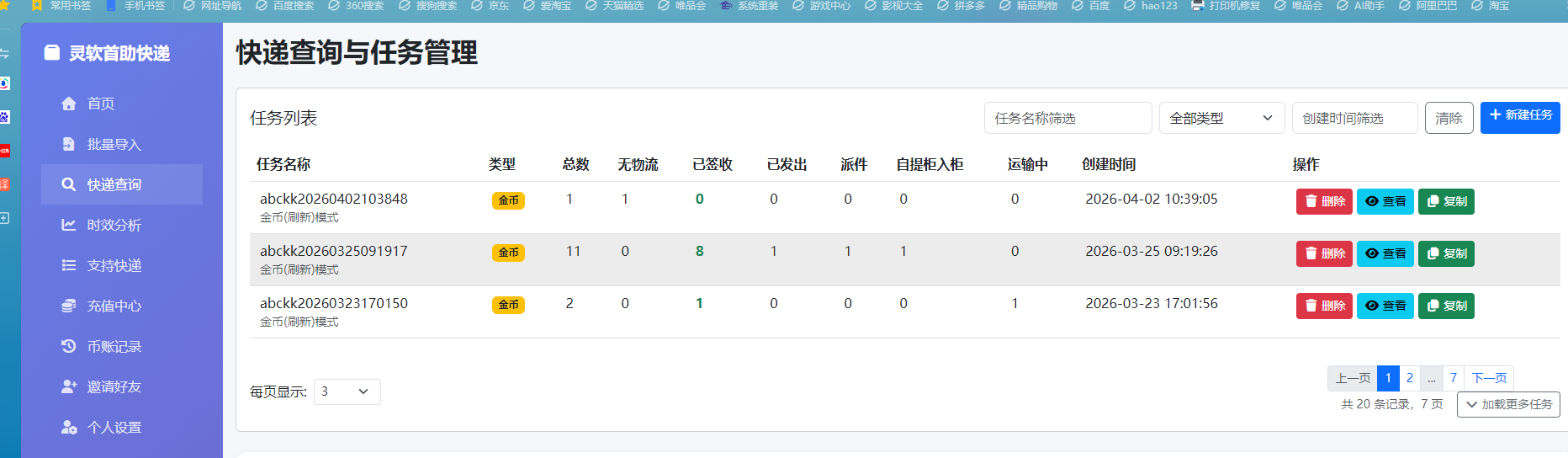View task abckk20260325091917 via the 查看 eye button
Viewport: 1568px width, 458px height.
1385,253
